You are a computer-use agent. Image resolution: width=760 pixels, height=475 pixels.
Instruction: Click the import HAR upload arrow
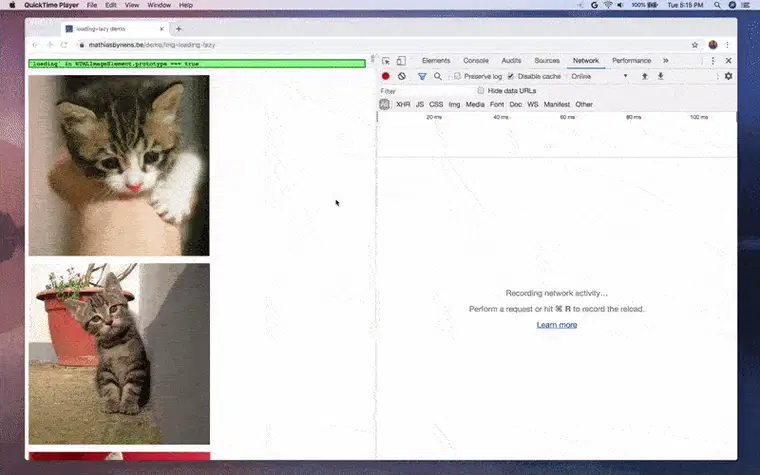645,76
